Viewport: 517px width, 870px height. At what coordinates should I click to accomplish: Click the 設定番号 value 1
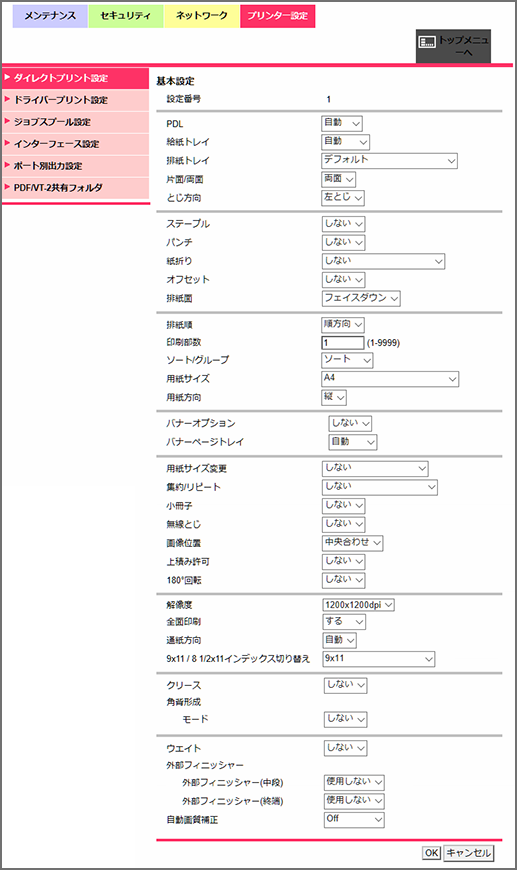(x=328, y=99)
